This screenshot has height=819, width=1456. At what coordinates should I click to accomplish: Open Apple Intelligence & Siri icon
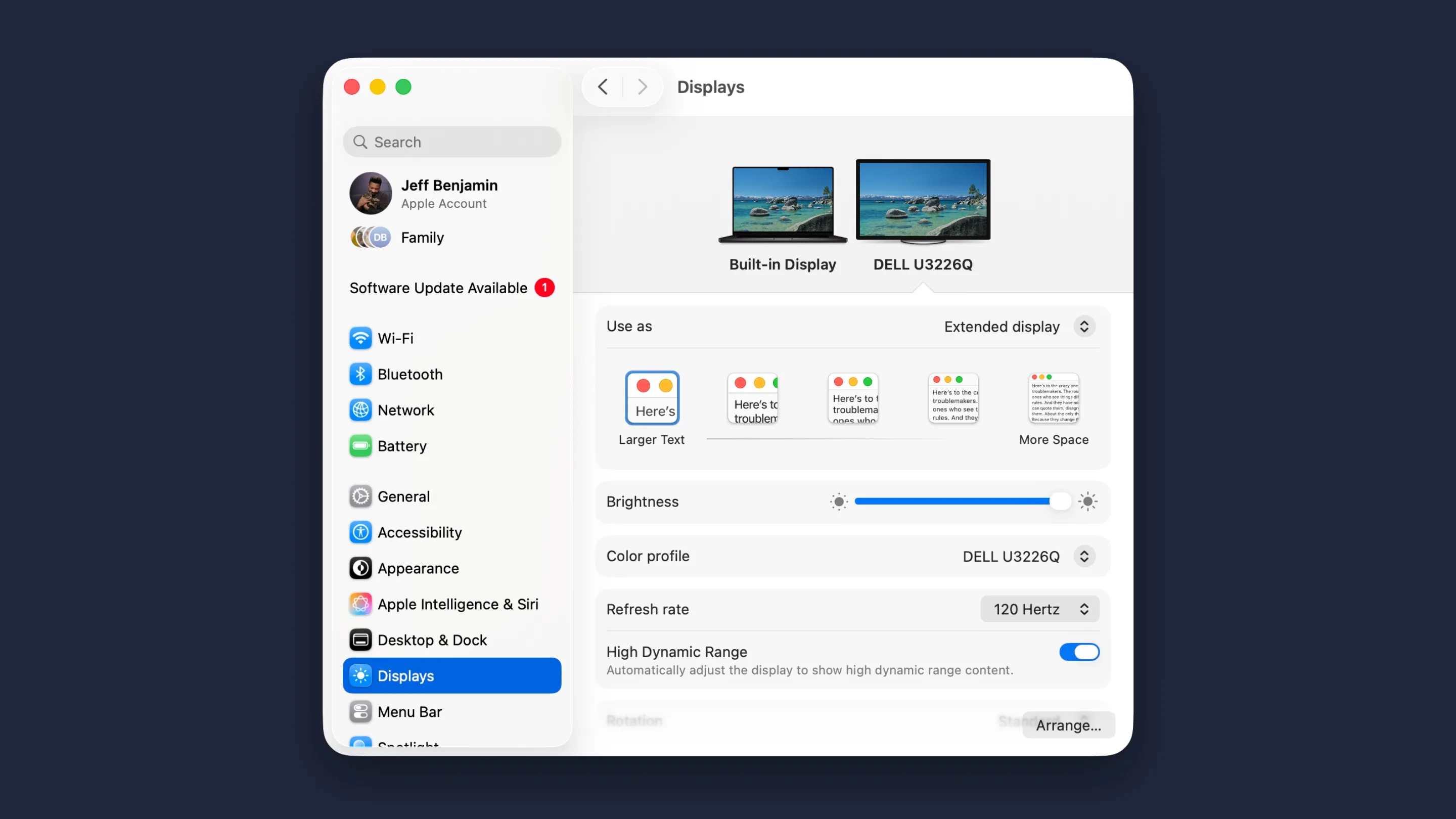click(360, 604)
